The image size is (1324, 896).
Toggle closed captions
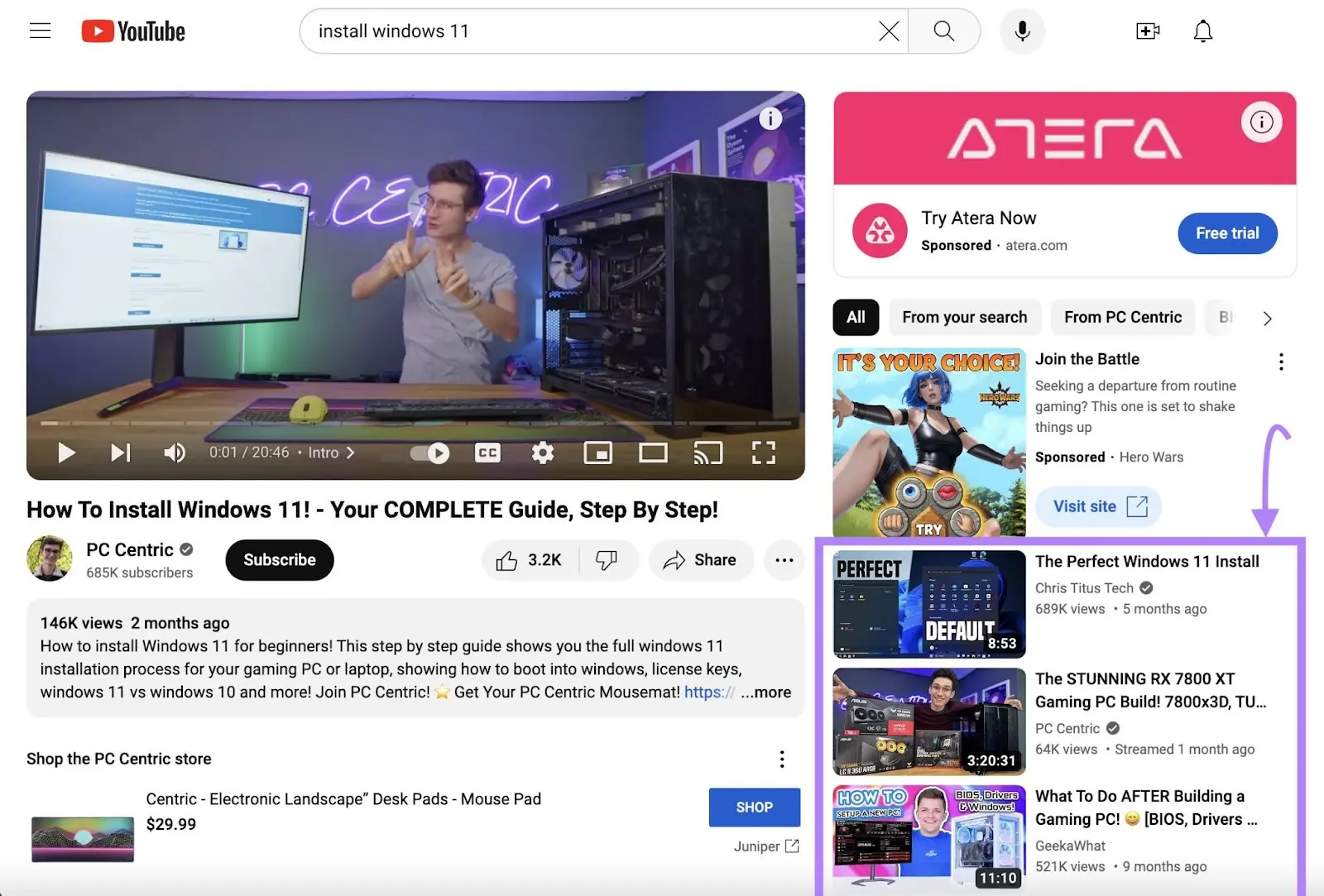(x=487, y=453)
